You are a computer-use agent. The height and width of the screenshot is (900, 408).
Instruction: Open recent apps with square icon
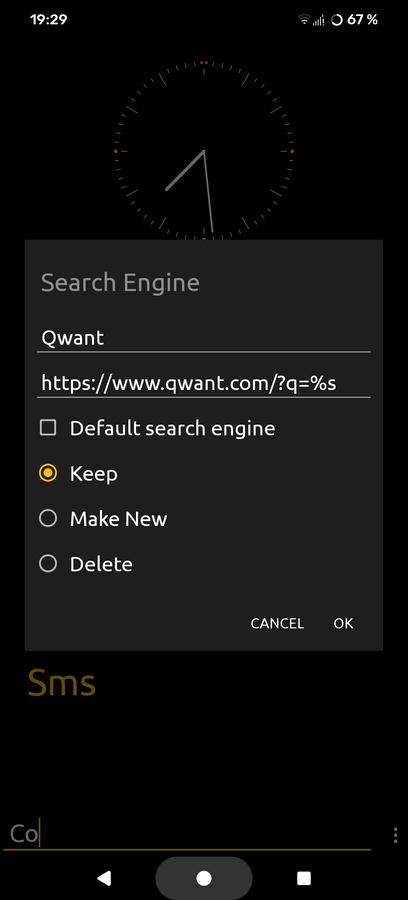[x=304, y=878]
